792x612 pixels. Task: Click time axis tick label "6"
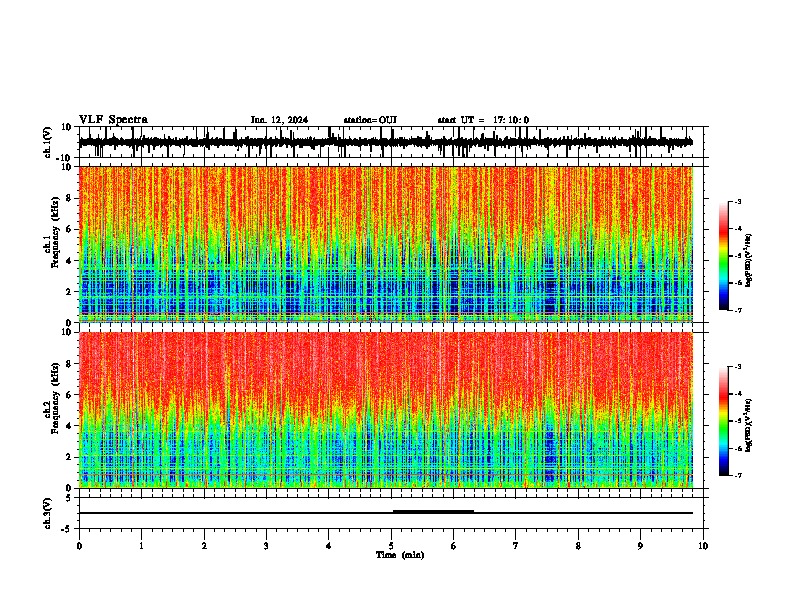(454, 546)
